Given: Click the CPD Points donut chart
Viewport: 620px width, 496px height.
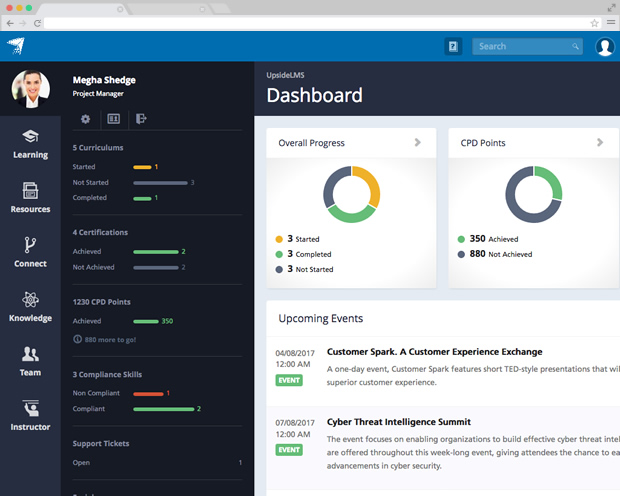Looking at the screenshot, I should (534, 194).
